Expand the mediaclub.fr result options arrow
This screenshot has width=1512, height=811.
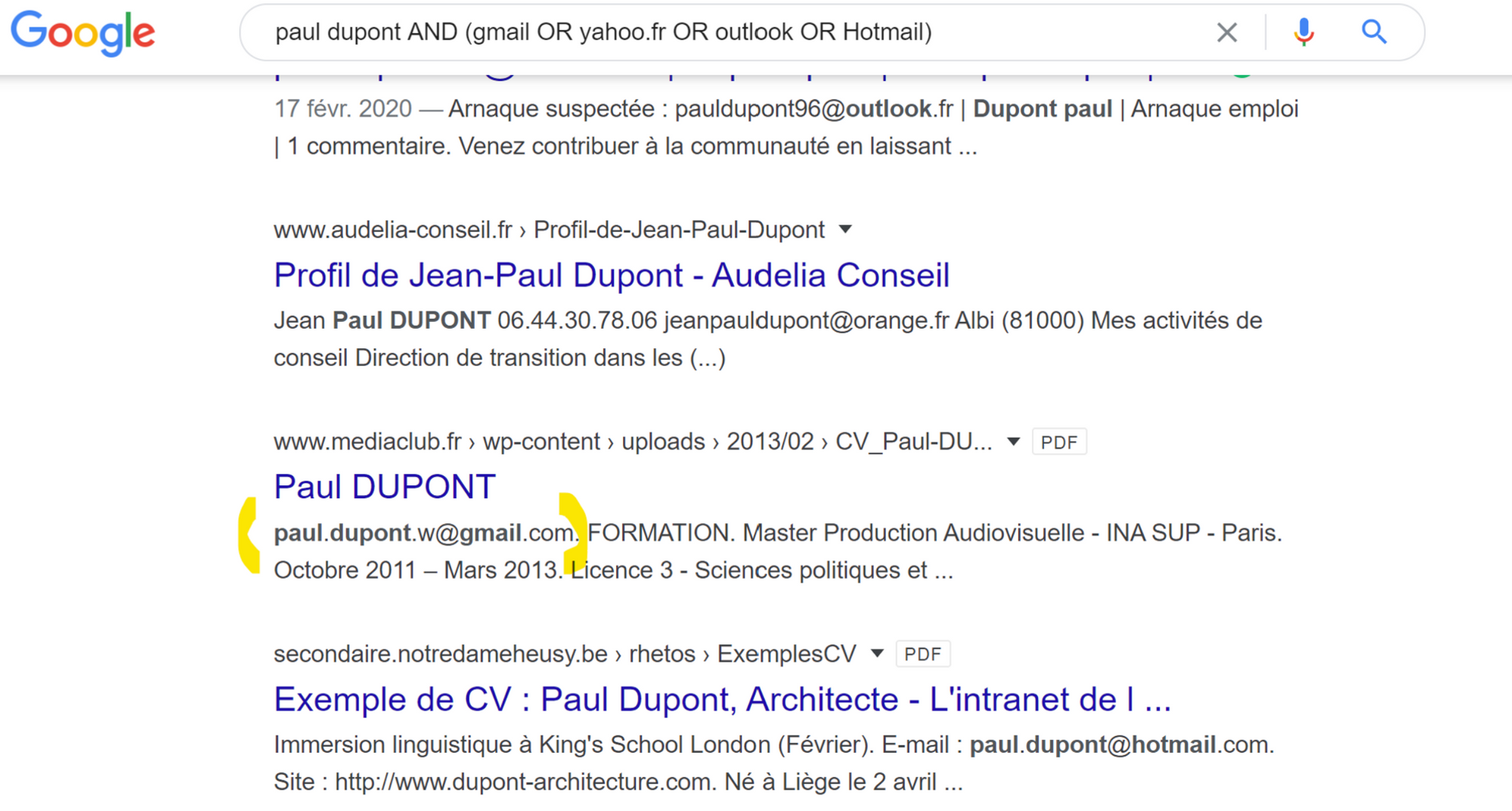pos(1014,441)
